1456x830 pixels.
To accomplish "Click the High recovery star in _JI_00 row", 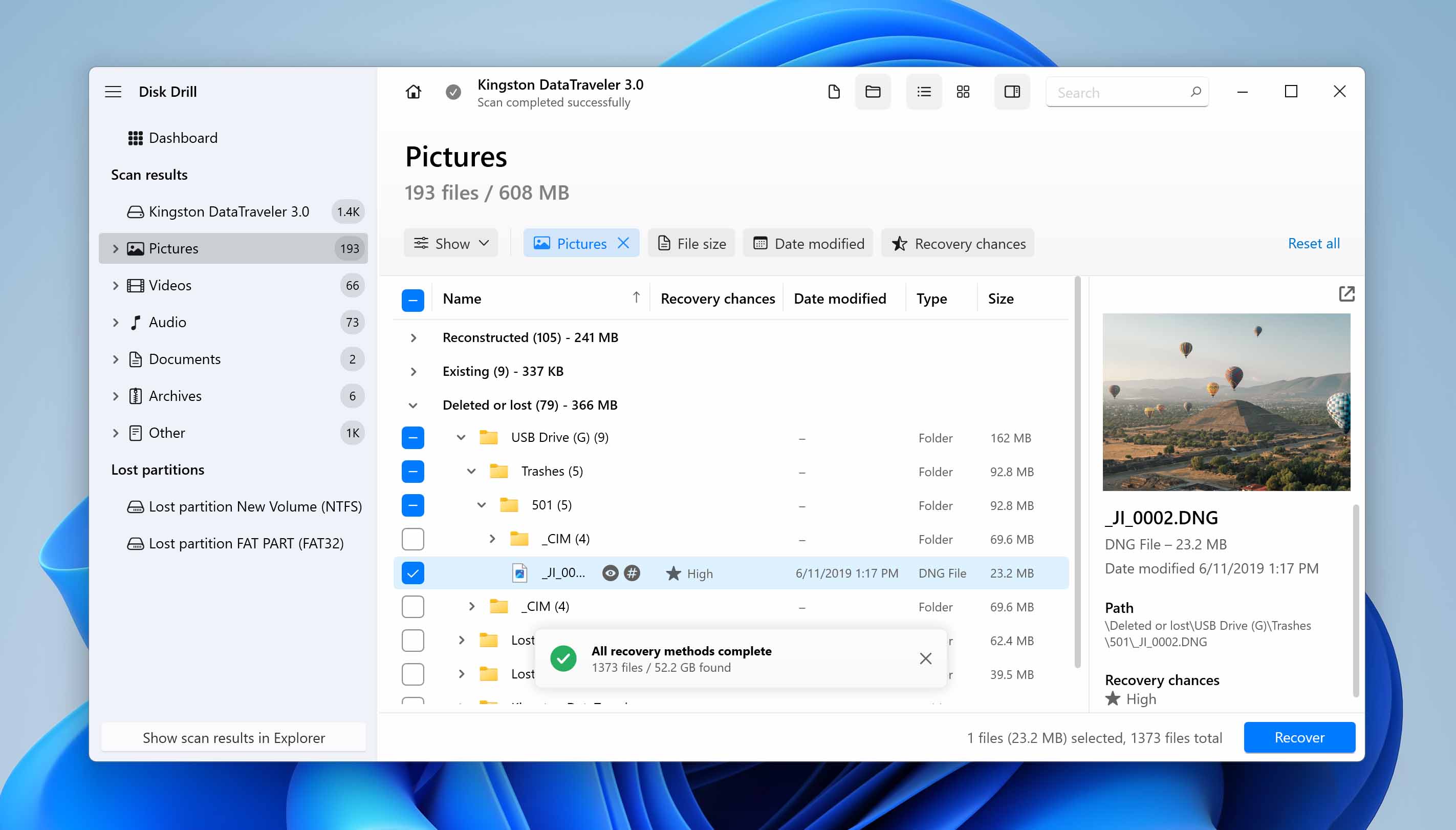I will point(673,573).
